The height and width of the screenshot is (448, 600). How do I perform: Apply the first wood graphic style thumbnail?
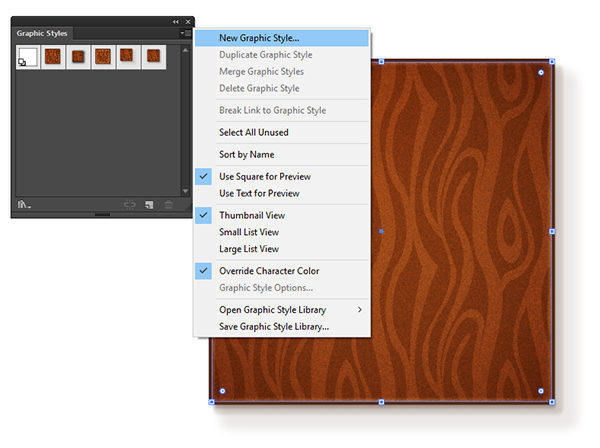coord(52,57)
